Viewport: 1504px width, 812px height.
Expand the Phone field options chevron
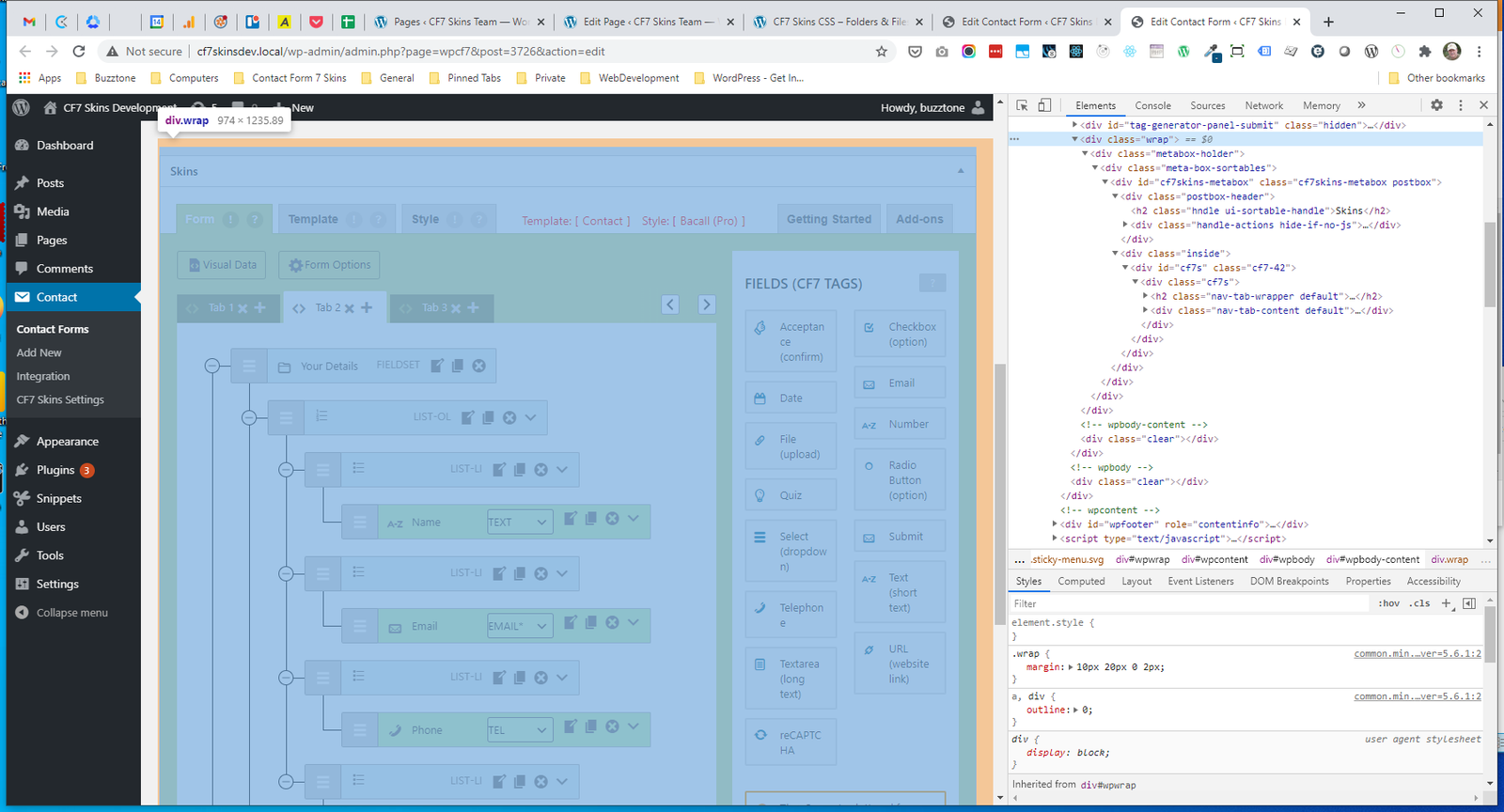pos(633,726)
